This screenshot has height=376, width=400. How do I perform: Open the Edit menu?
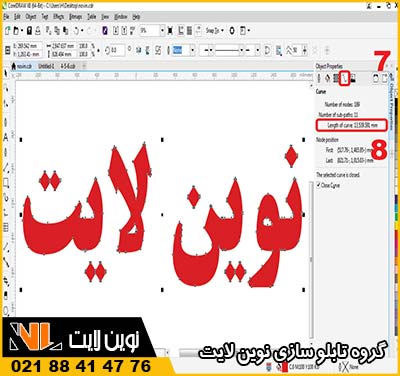click(17, 17)
